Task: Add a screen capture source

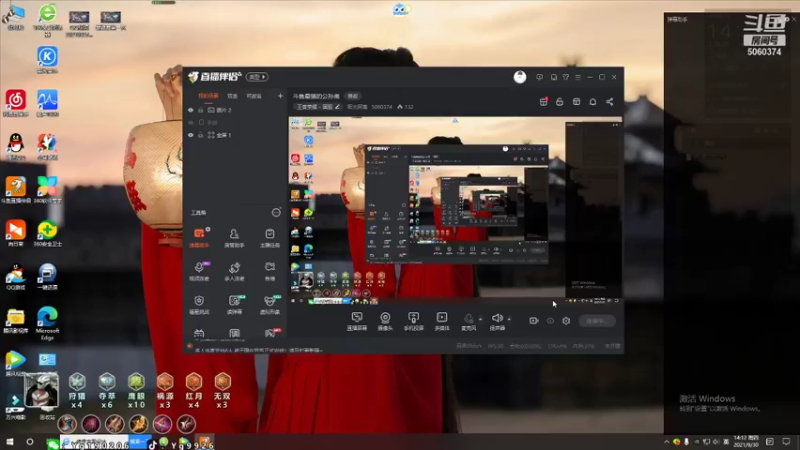Action: [357, 321]
